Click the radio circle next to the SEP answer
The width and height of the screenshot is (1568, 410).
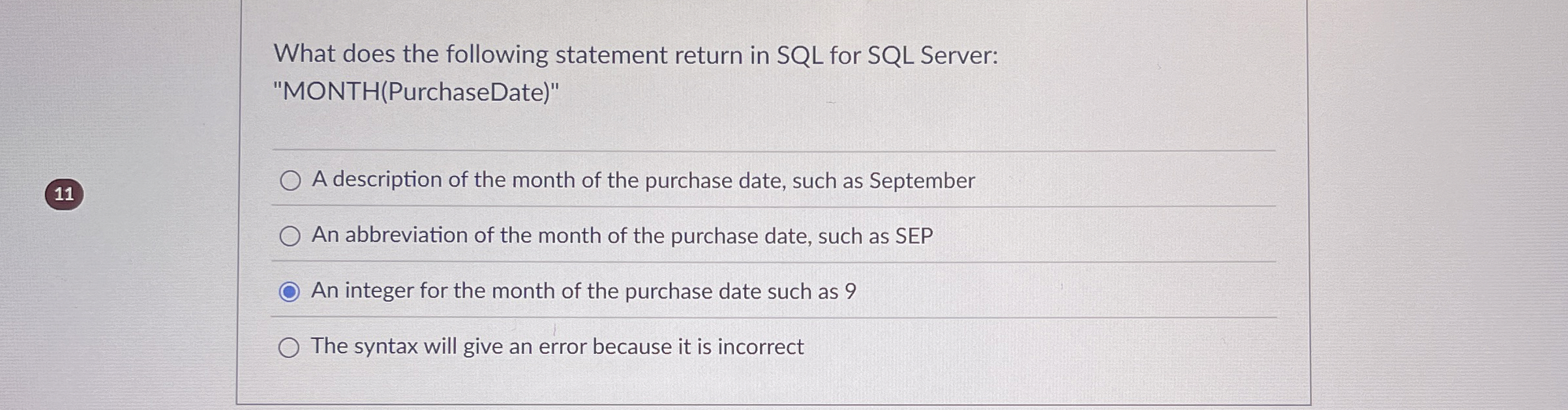tap(292, 235)
